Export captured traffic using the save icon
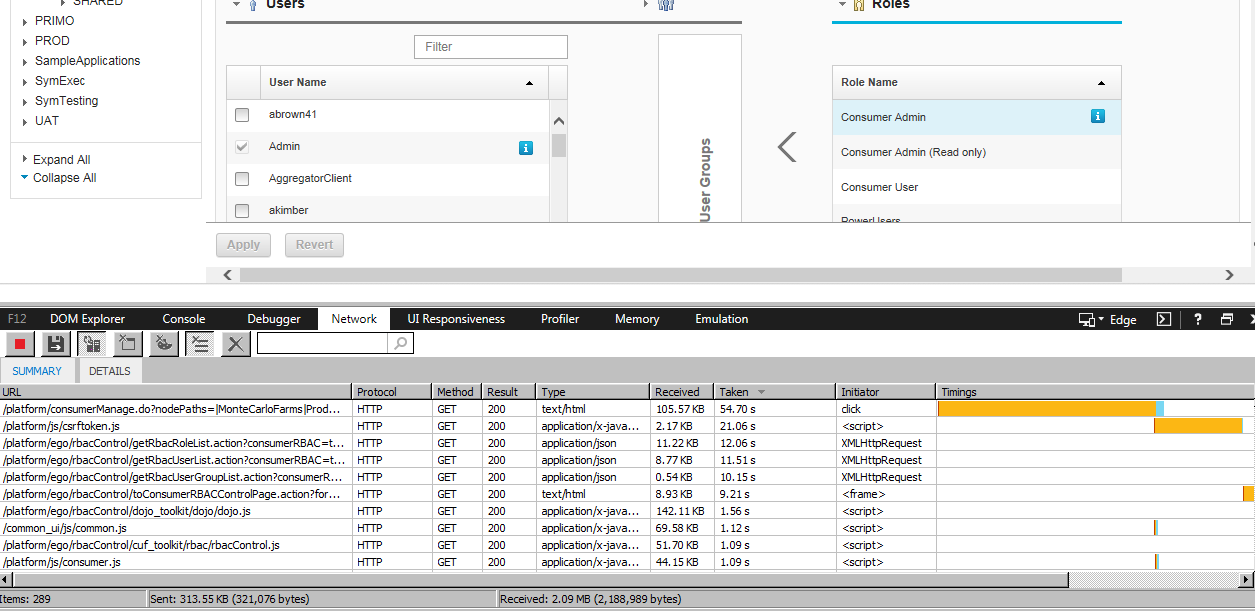The height and width of the screenshot is (611, 1255). click(56, 344)
